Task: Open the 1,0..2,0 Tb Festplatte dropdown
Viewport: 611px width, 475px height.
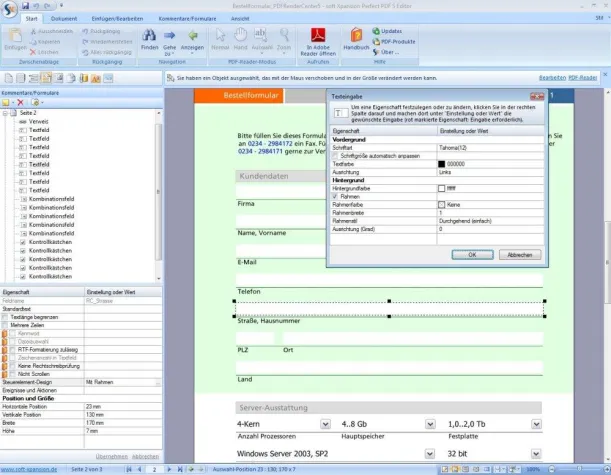Action: tap(537, 424)
